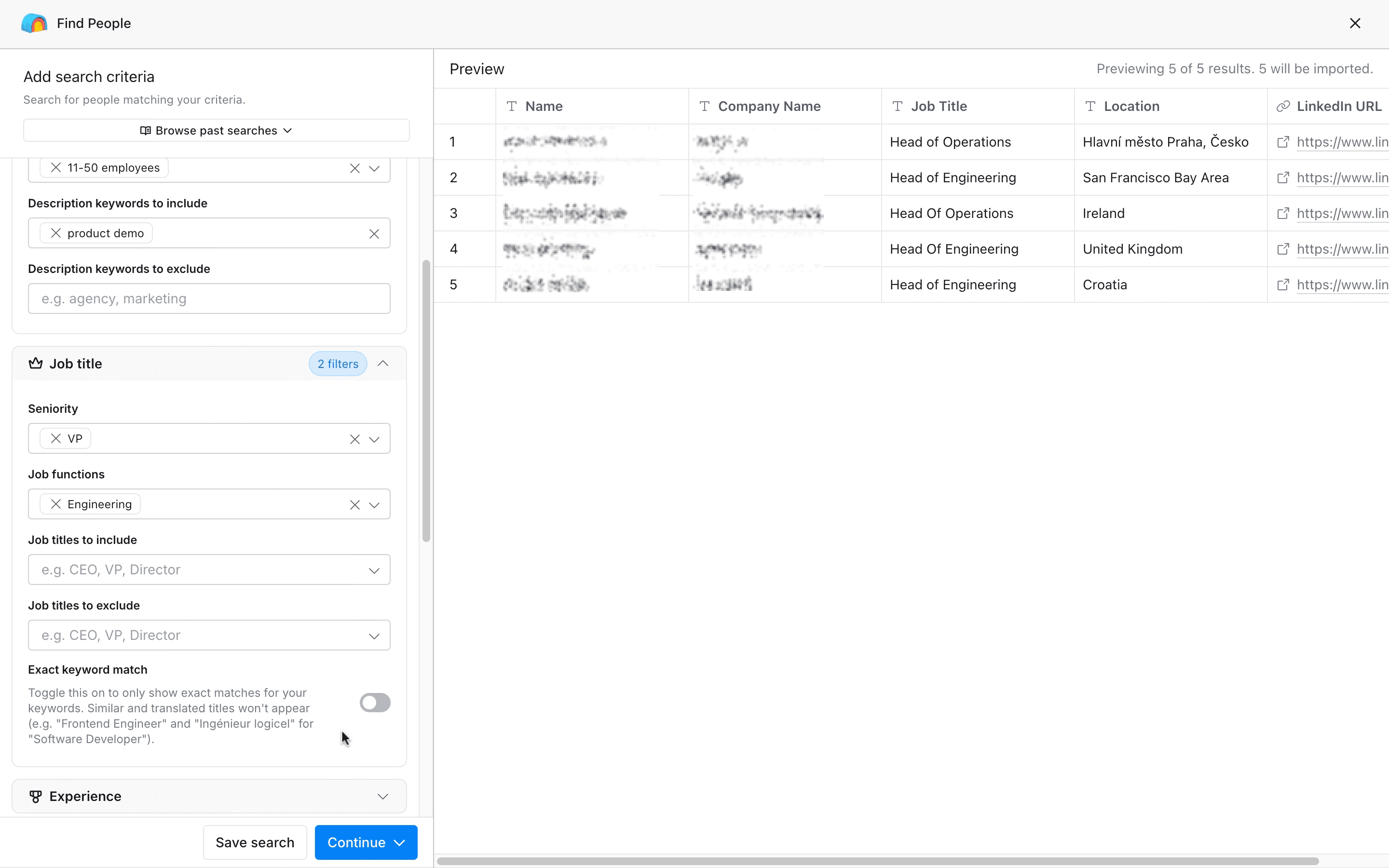The height and width of the screenshot is (868, 1389).
Task: Clear all Seniority selections
Action: pyautogui.click(x=354, y=439)
